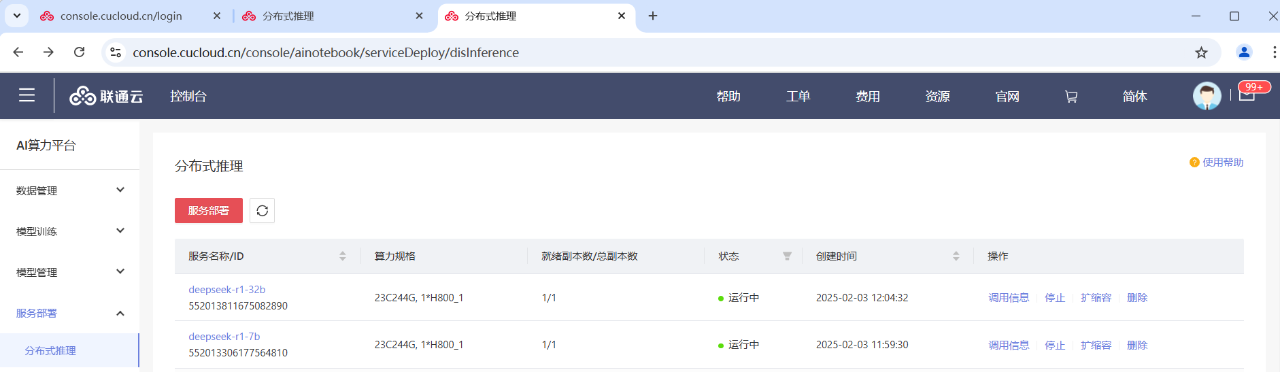
Task: Click 停止 for deepseek-r1-7b
Action: tap(1055, 345)
